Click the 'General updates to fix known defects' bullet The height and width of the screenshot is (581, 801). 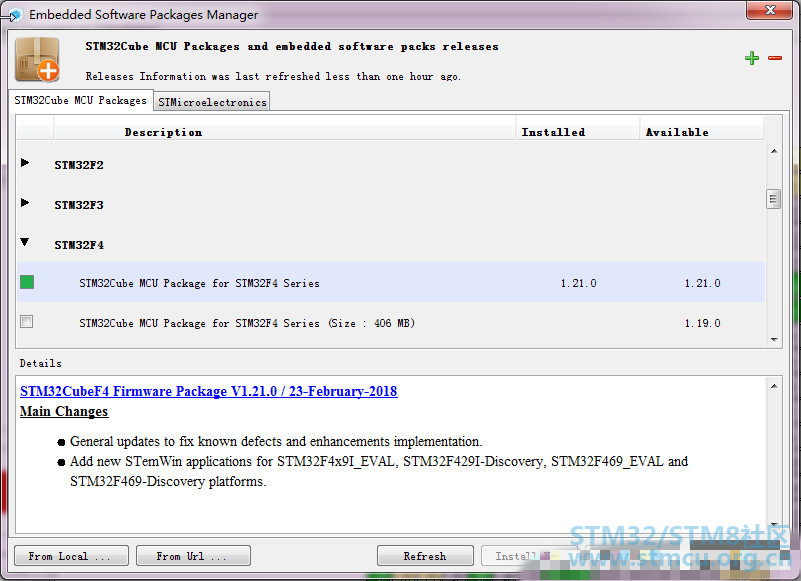(276, 441)
